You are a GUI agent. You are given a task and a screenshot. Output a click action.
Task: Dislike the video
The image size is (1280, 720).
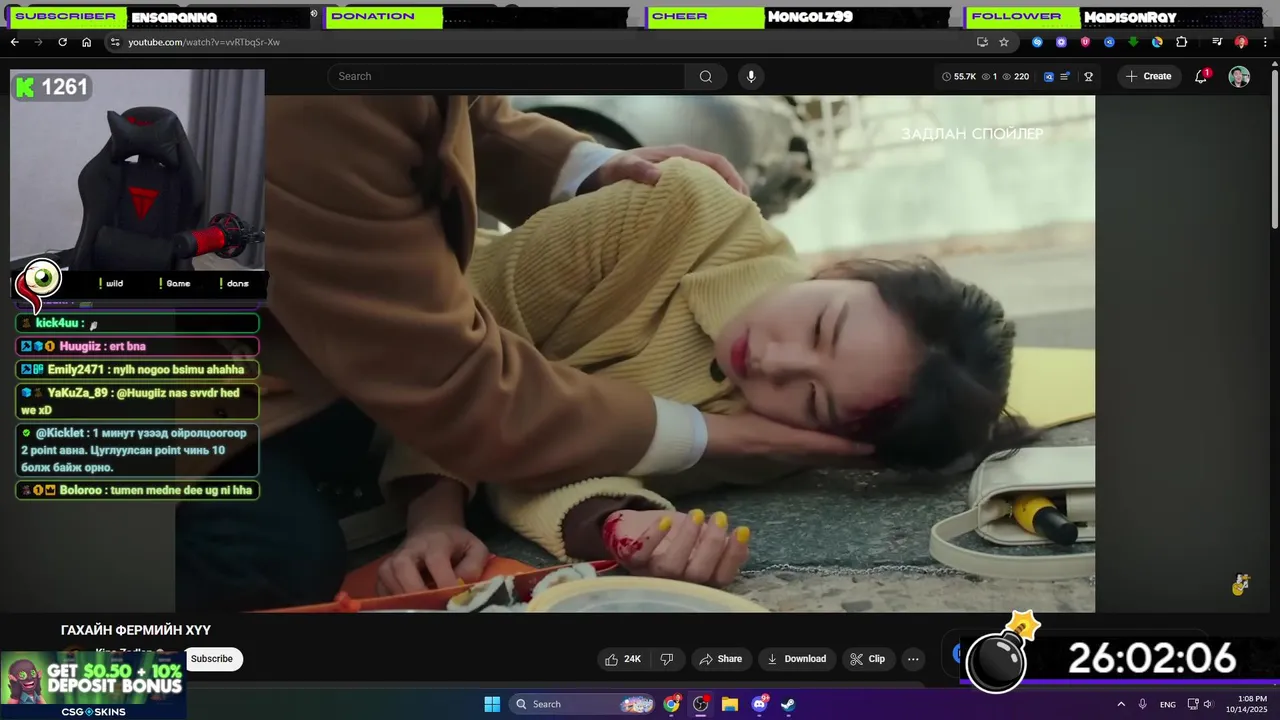tap(667, 659)
